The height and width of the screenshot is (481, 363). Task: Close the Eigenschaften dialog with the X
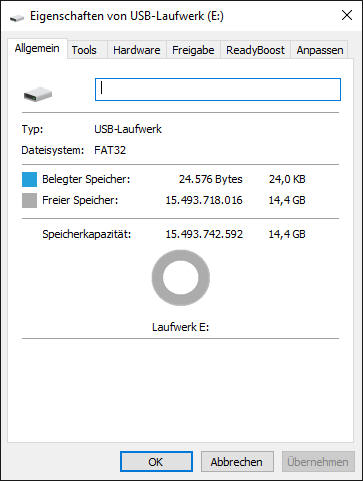[x=347, y=15]
